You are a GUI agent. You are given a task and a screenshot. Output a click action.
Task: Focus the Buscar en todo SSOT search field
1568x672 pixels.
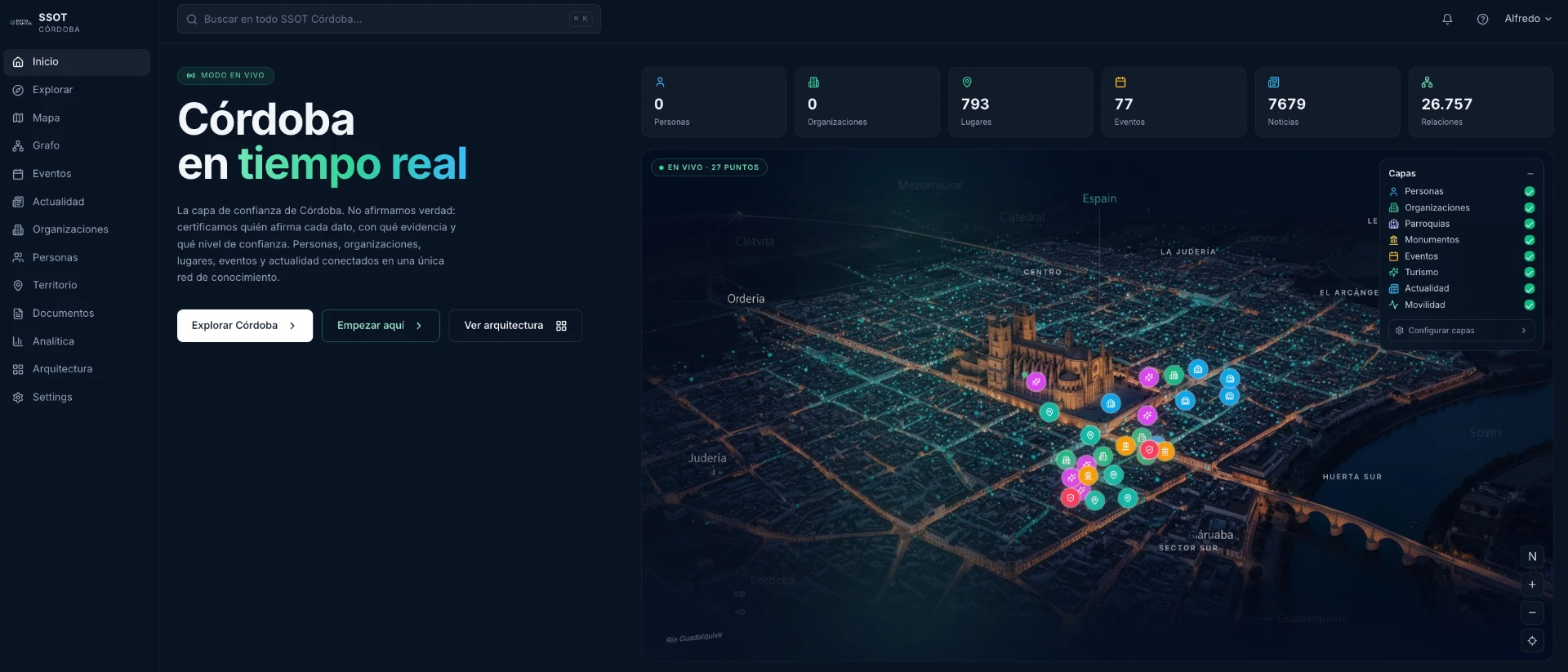coord(389,19)
